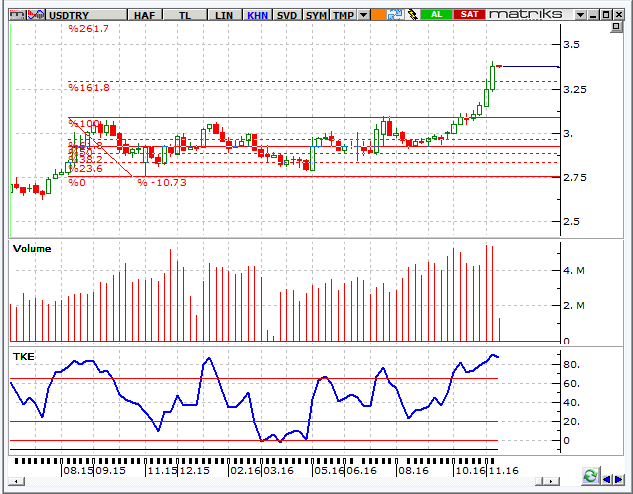633x494 pixels.
Task: Select the SYM toolbar button
Action: [x=316, y=15]
